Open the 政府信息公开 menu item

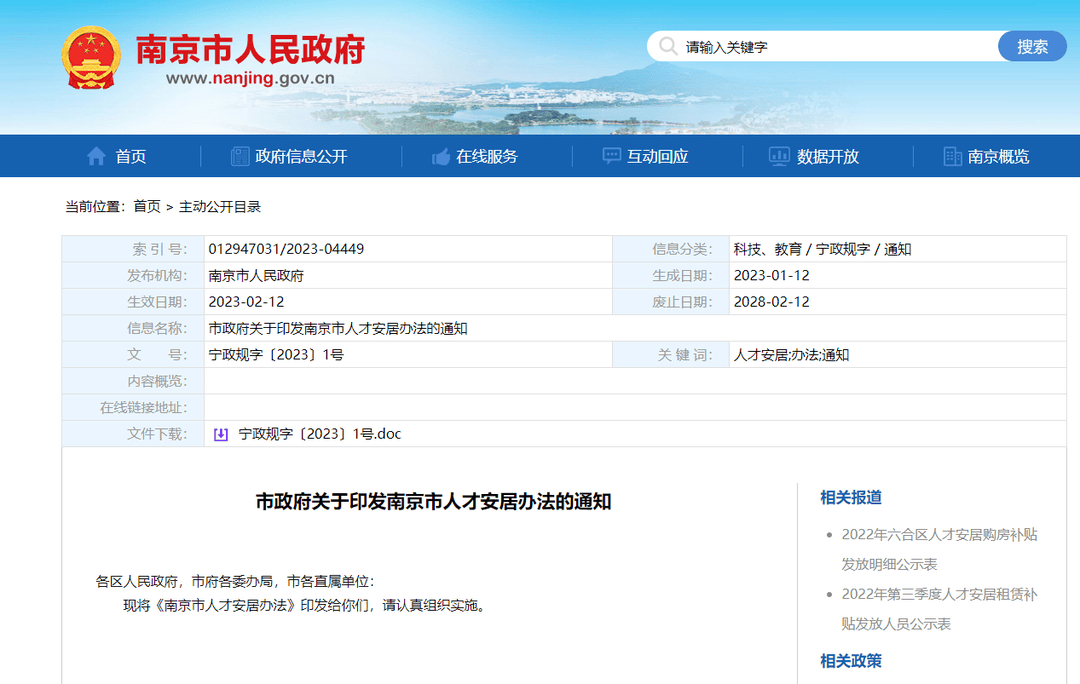(301, 156)
